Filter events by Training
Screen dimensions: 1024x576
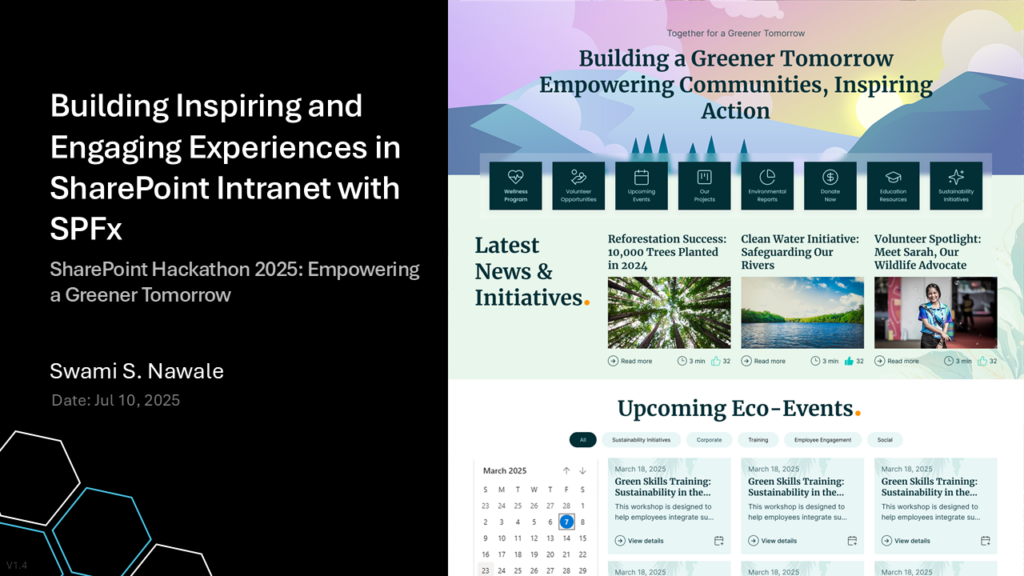758,440
